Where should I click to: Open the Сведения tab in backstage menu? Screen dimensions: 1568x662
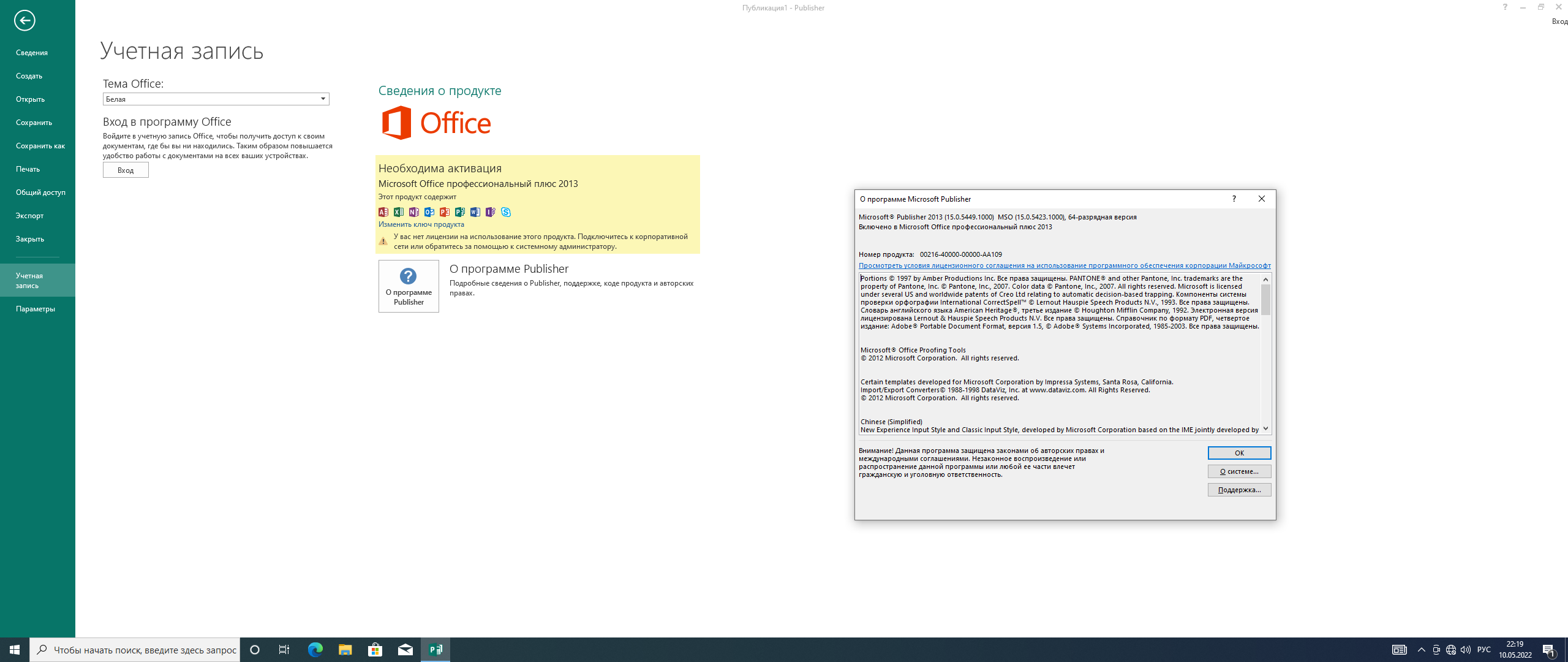pyautogui.click(x=37, y=53)
